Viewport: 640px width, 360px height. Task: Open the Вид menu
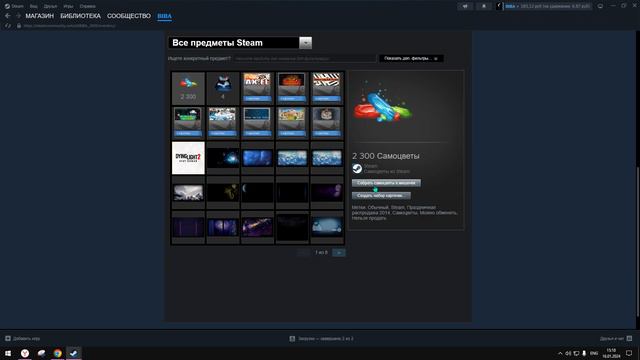pyautogui.click(x=33, y=6)
